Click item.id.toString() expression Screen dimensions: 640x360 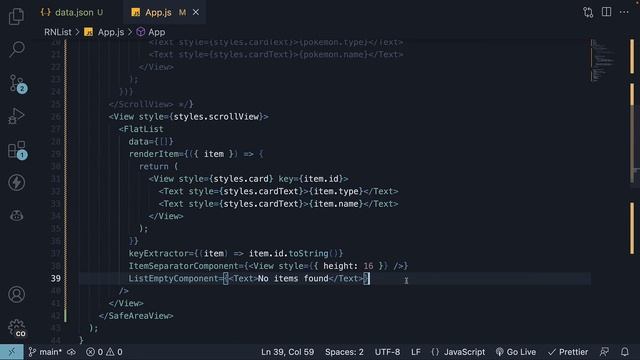click(293, 253)
